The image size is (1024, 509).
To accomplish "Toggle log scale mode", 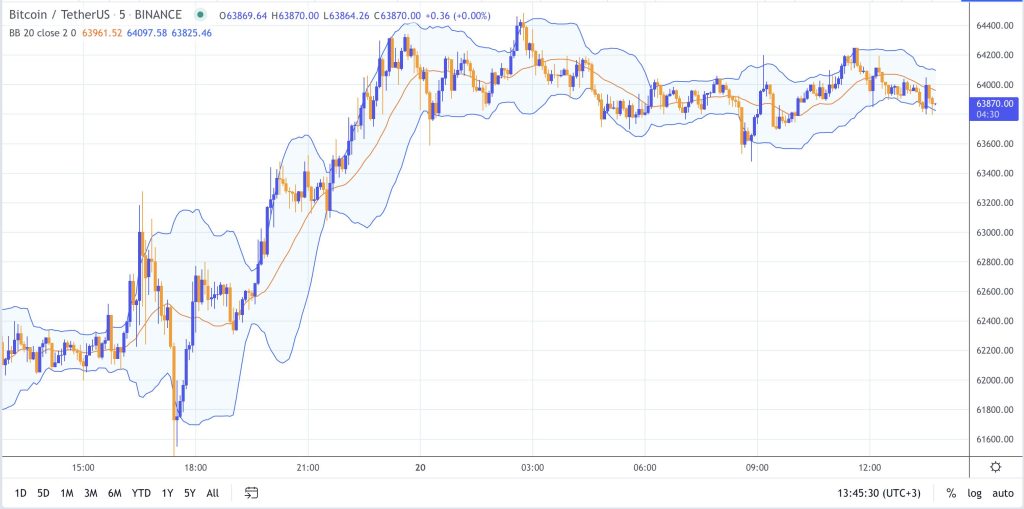I will pyautogui.click(x=974, y=493).
